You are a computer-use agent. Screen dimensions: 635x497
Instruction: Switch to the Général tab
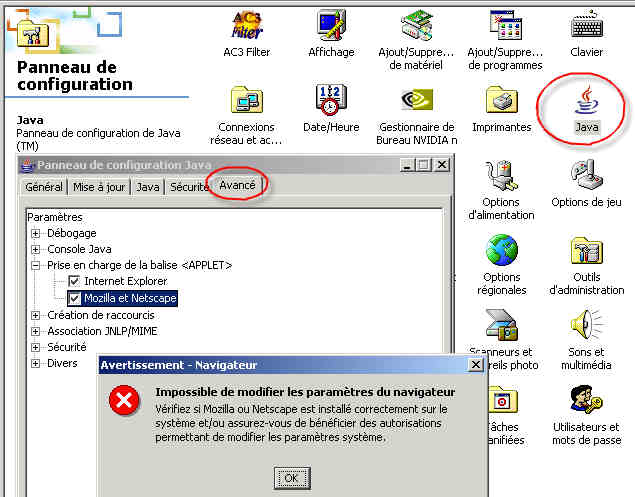[x=44, y=187]
